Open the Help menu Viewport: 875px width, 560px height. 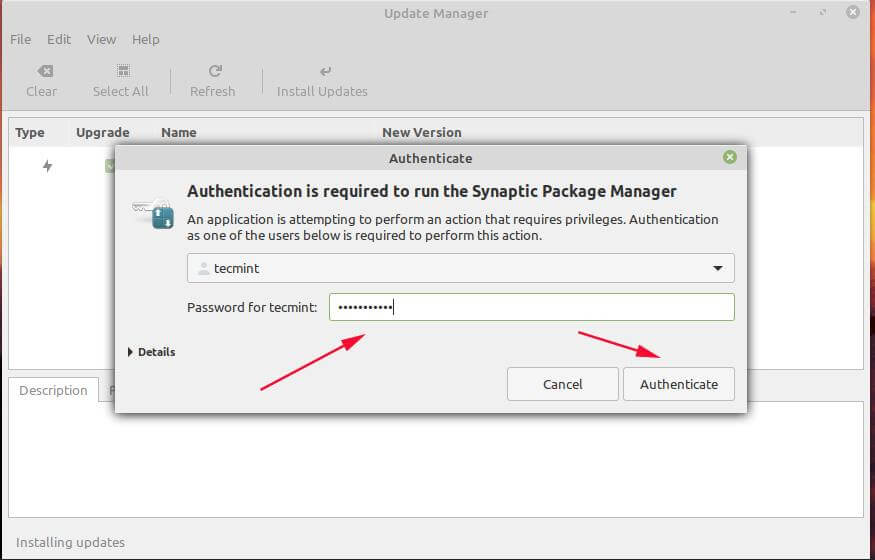click(x=146, y=40)
